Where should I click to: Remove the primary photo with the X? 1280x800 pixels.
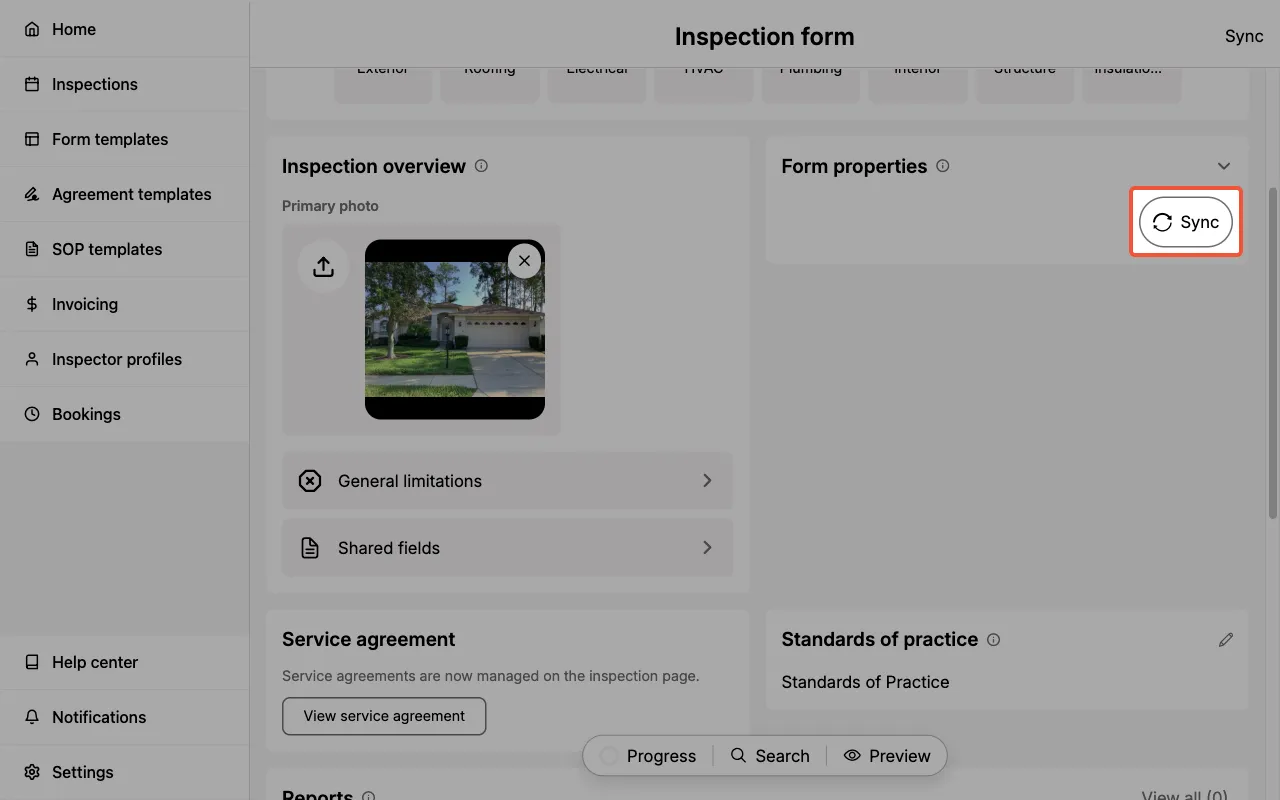[x=525, y=261]
